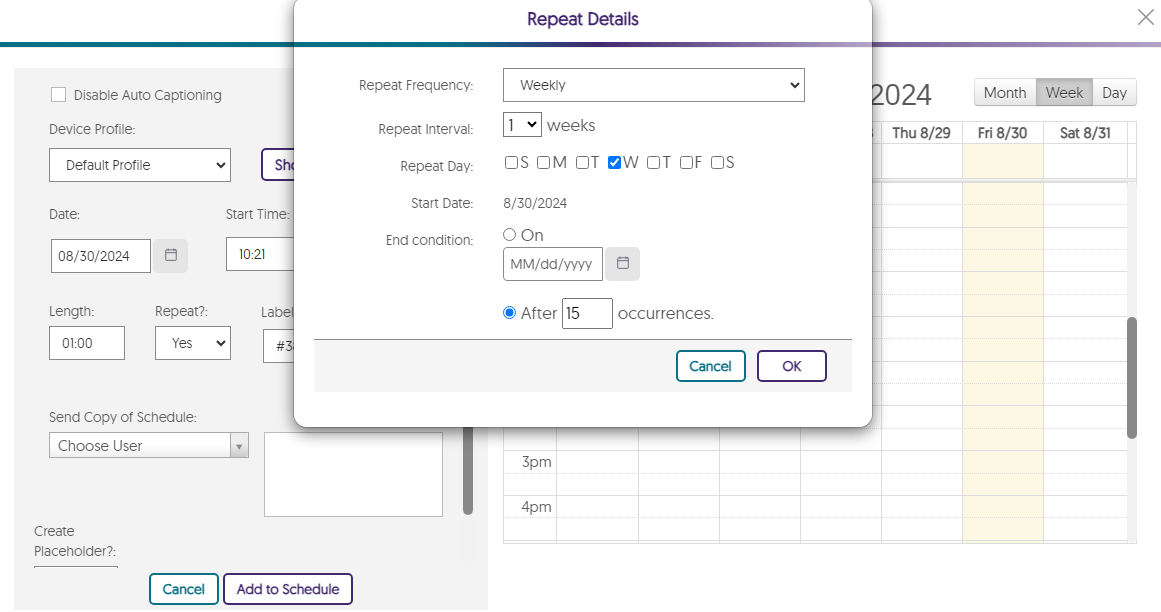Viewport: 1161px width, 612px height.
Task: Click the calendar icon beside the Date field
Action: (170, 256)
